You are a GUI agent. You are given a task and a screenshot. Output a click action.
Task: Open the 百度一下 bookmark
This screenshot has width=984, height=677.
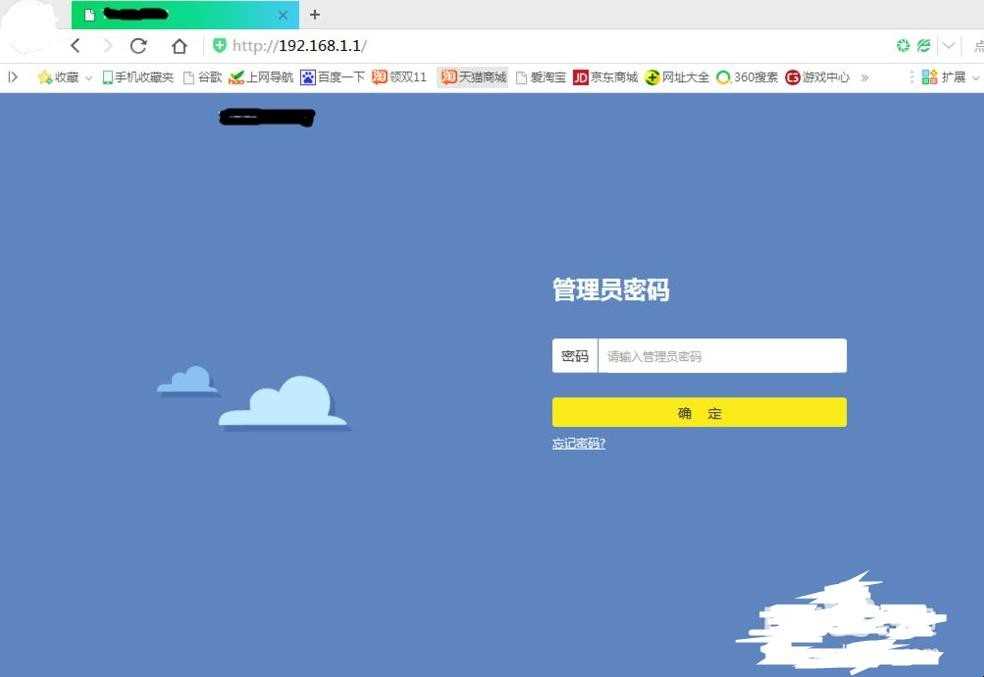coord(333,77)
